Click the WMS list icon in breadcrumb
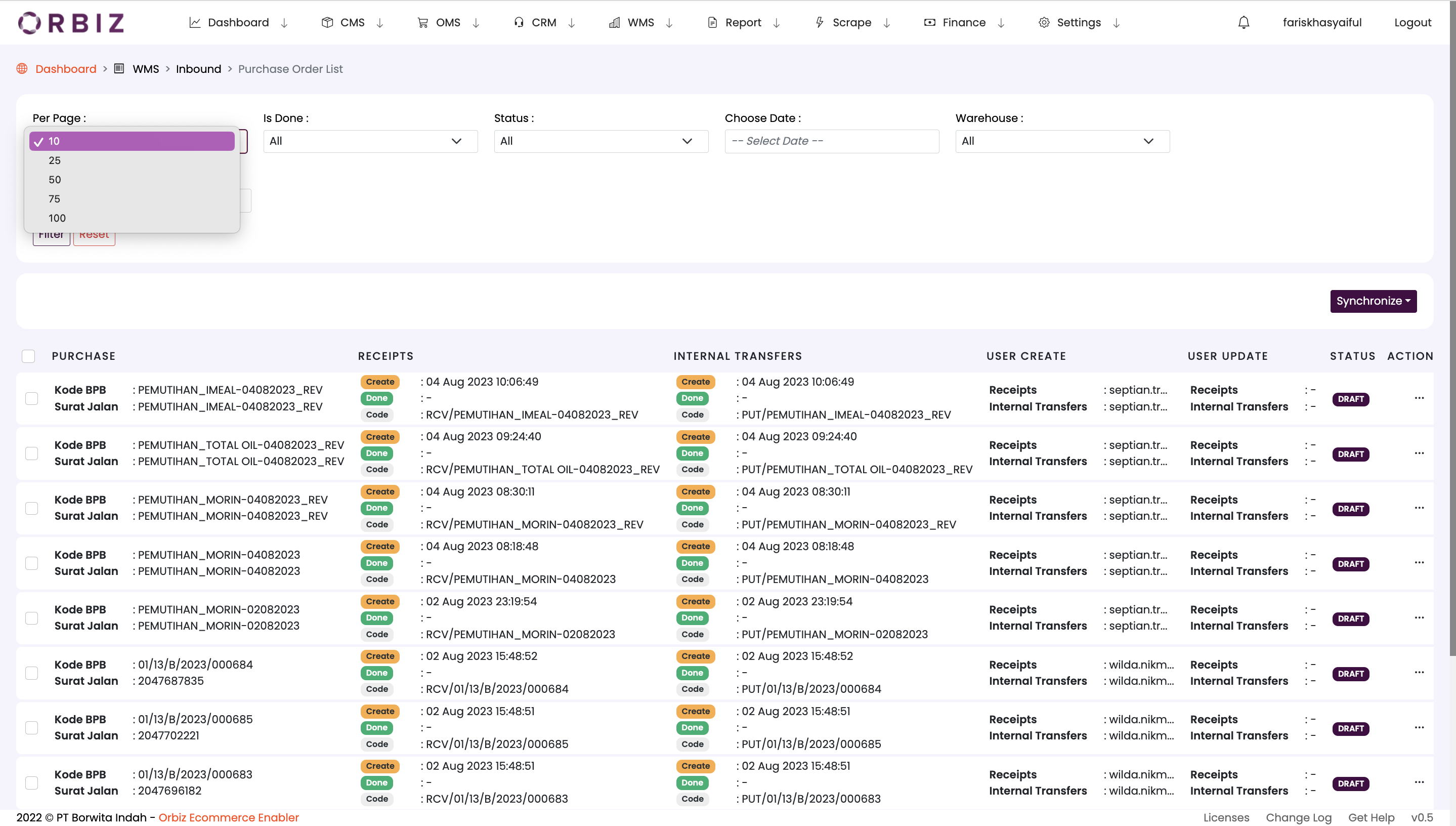The width and height of the screenshot is (1456, 826). (119, 69)
